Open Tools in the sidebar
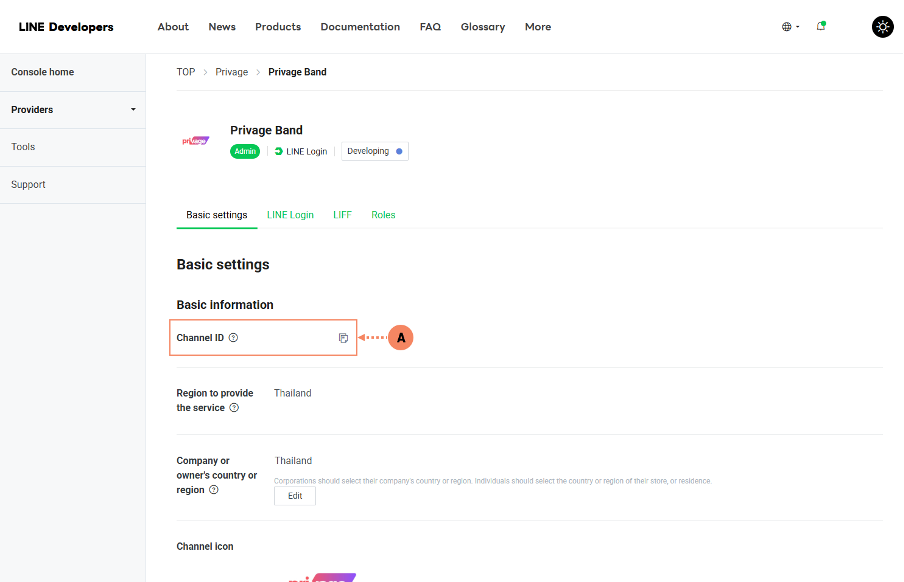The width and height of the screenshot is (904, 582). coord(23,147)
